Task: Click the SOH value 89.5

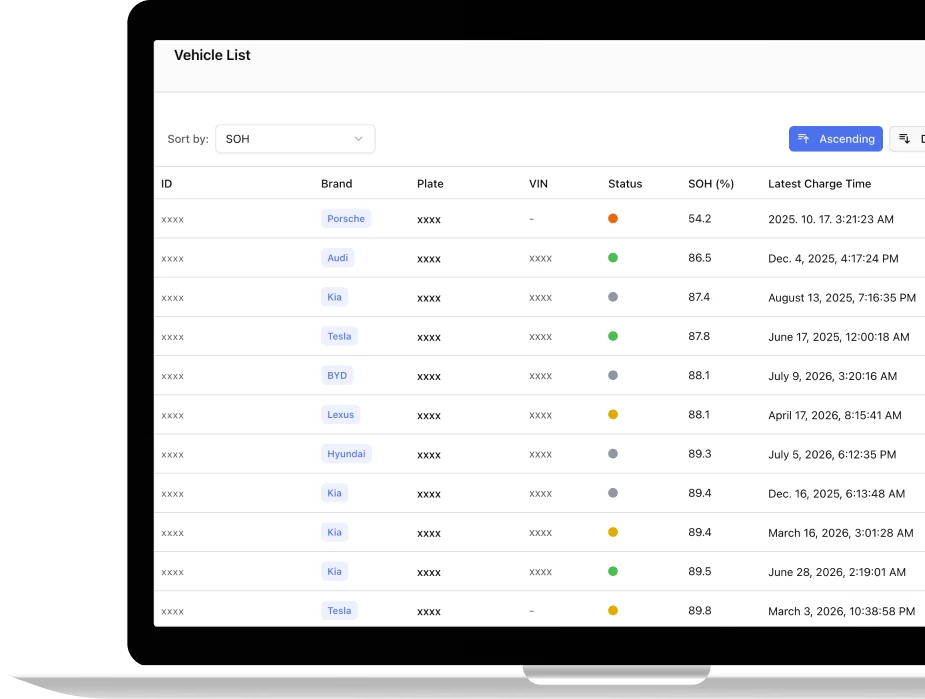Action: [700, 572]
